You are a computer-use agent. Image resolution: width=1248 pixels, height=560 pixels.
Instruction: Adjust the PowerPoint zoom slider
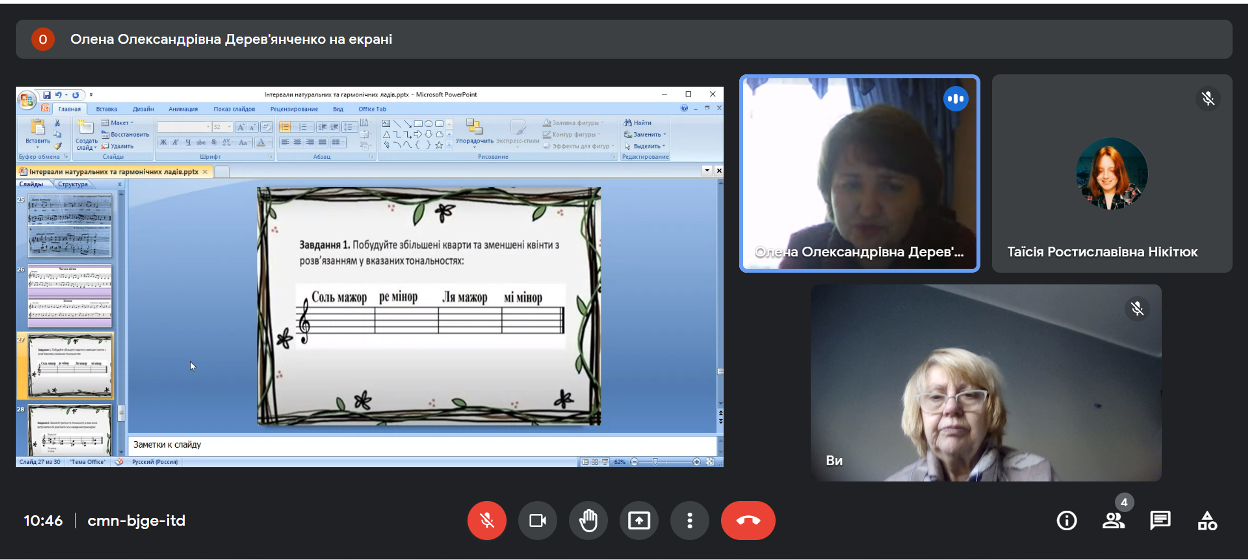point(655,462)
